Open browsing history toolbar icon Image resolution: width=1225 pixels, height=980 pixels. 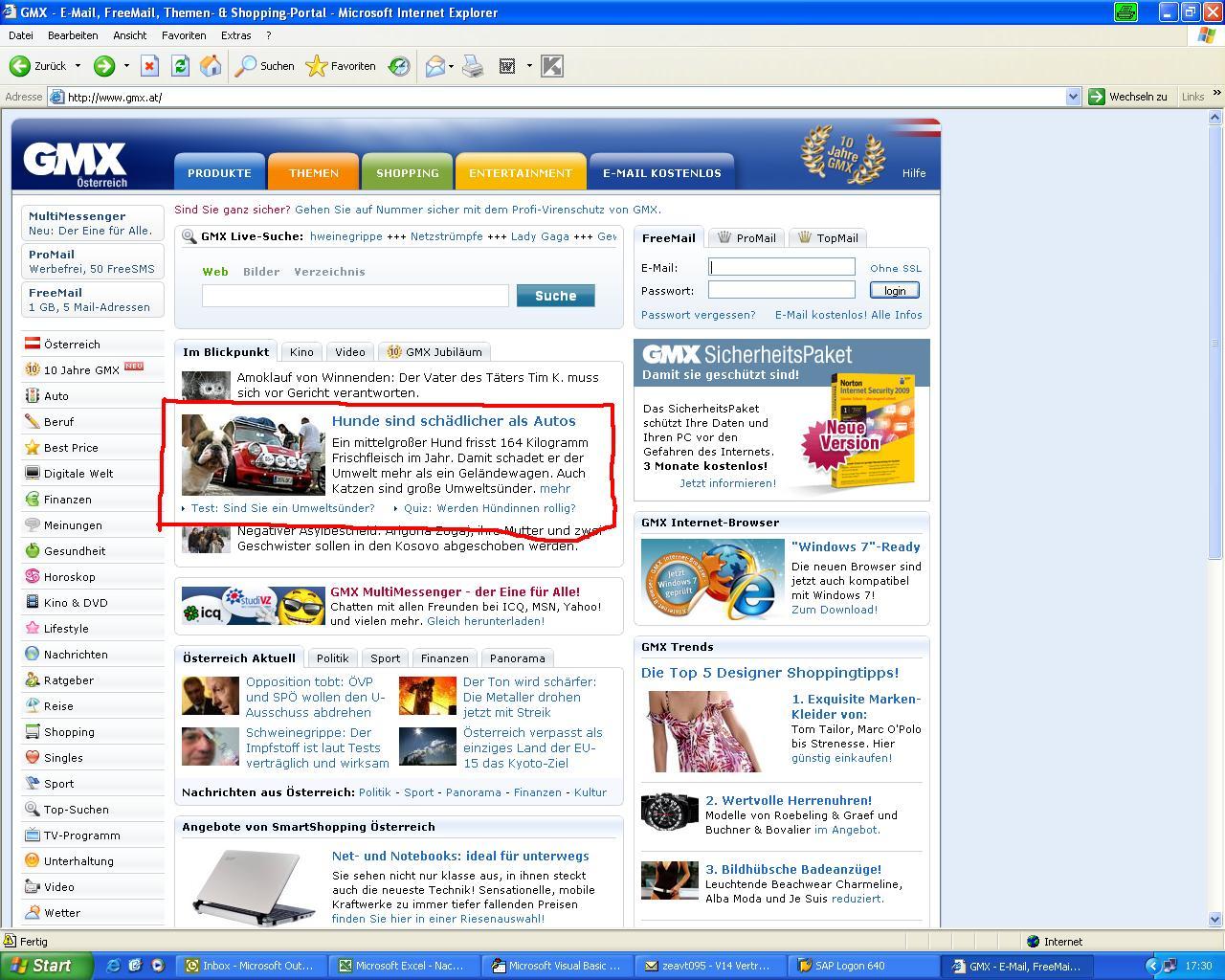tap(399, 66)
